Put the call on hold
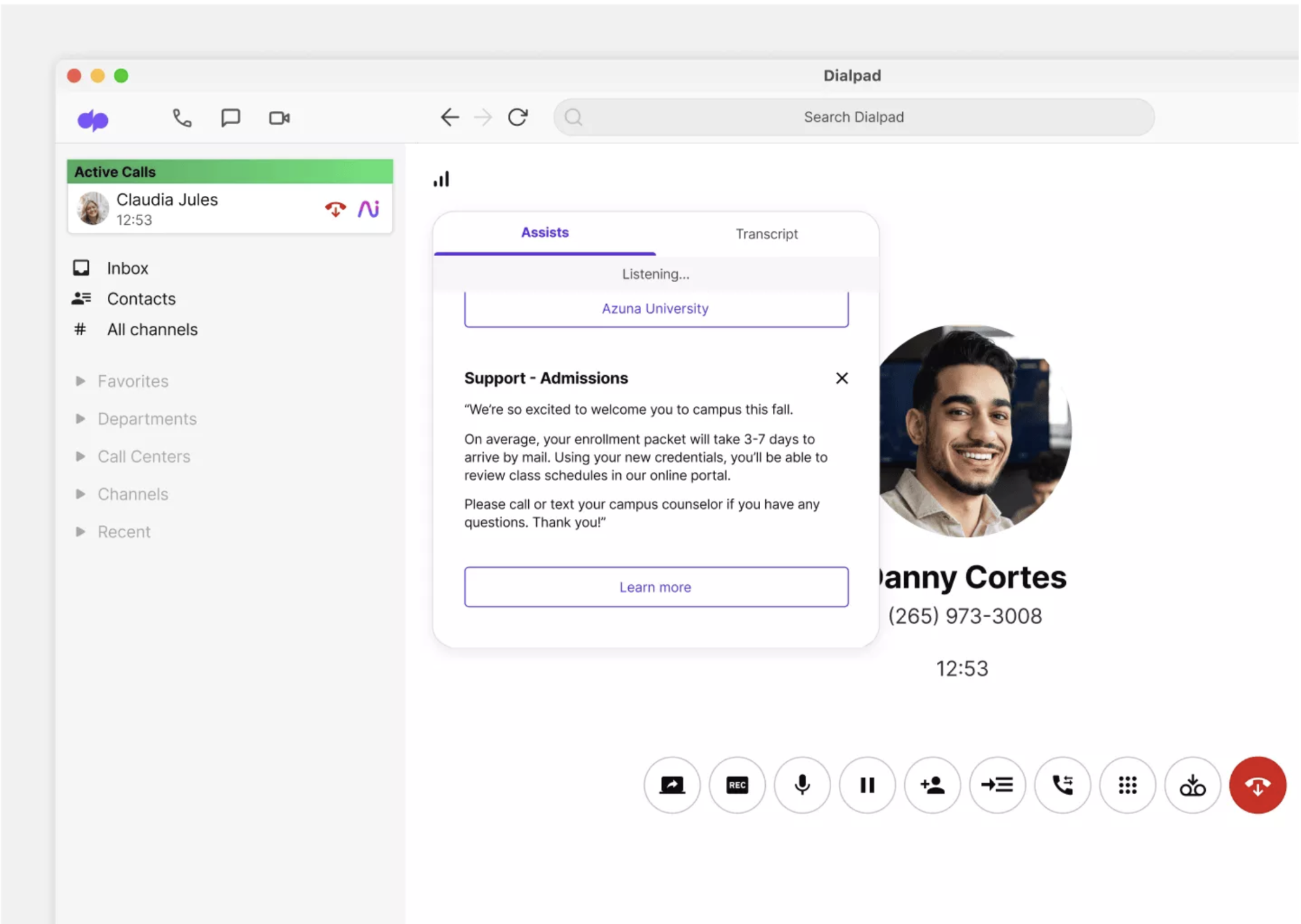Viewport: 1301px width, 924px height. coord(867,785)
